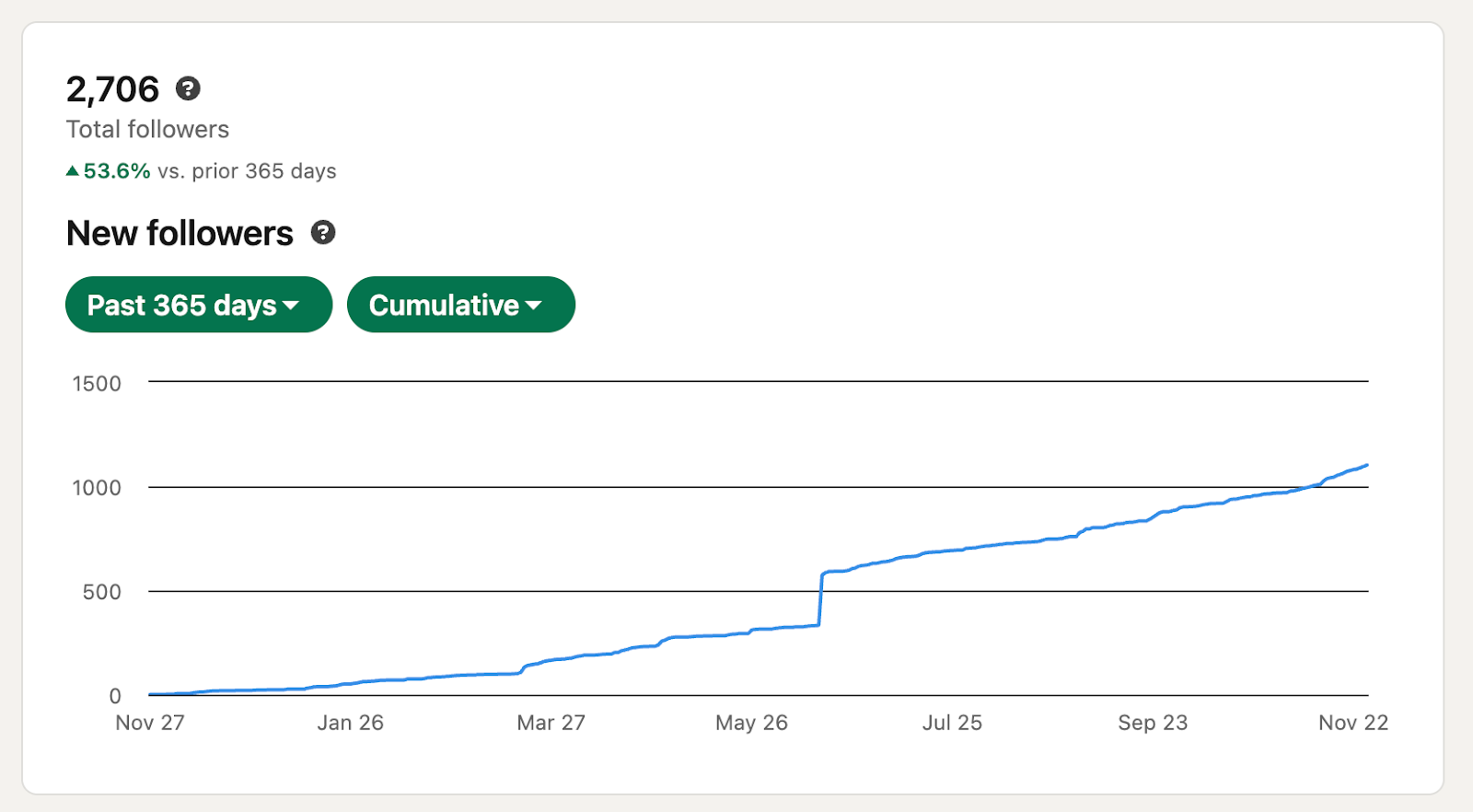Image resolution: width=1473 pixels, height=812 pixels.
Task: Click the Nov 22 x-axis date
Action: [x=1353, y=723]
